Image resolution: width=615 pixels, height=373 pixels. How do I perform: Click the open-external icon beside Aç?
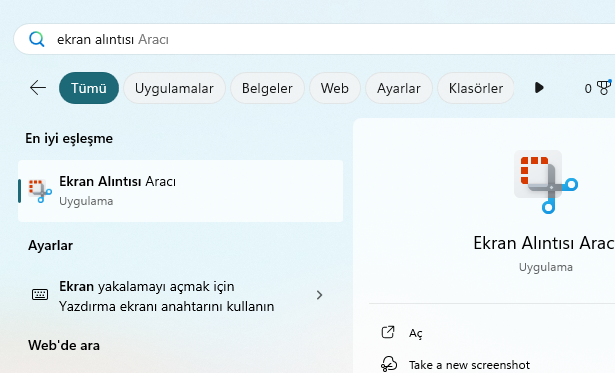(x=388, y=332)
